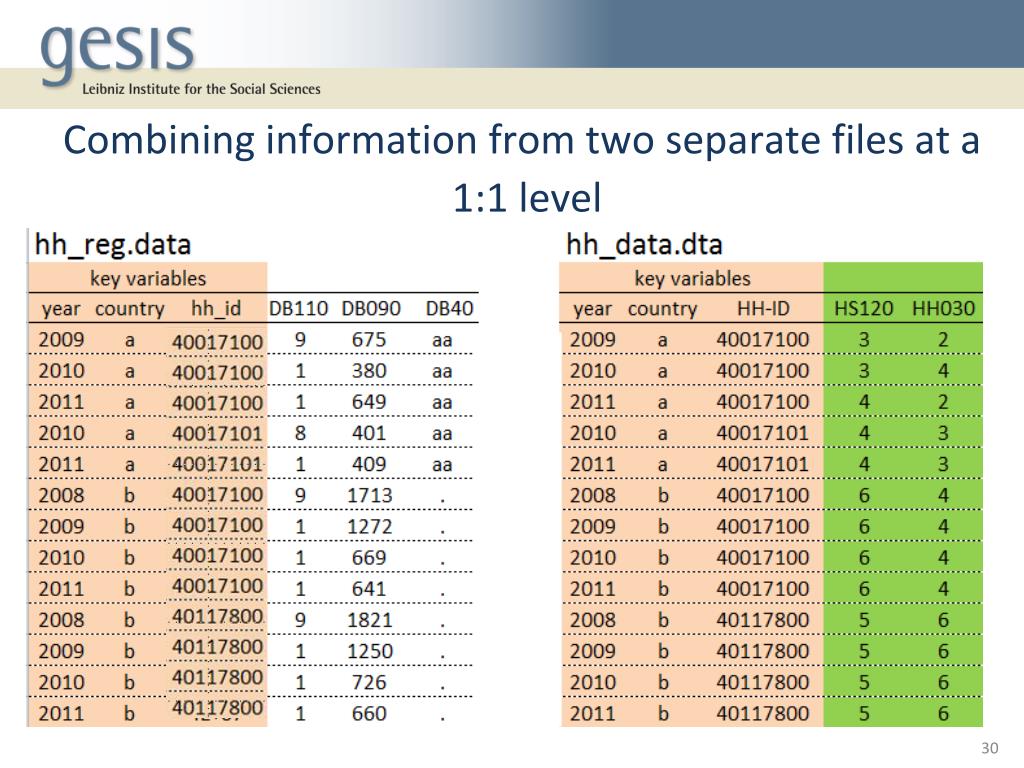Click the slide title 'Combining information from two separate files'
The width and height of the screenshot is (1024, 768).
click(x=521, y=168)
